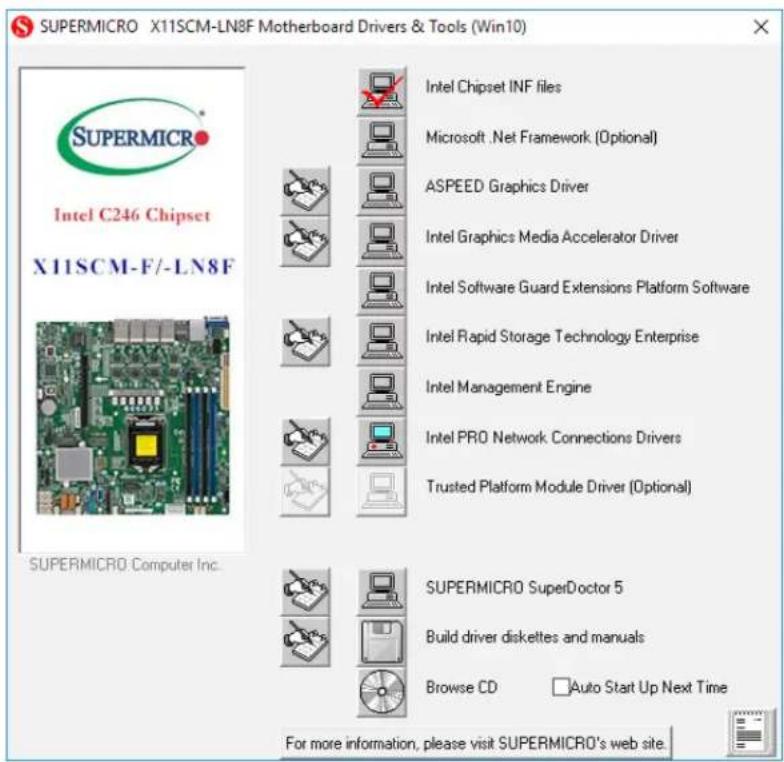Click the X11SCM motherboard photo

click(x=133, y=416)
